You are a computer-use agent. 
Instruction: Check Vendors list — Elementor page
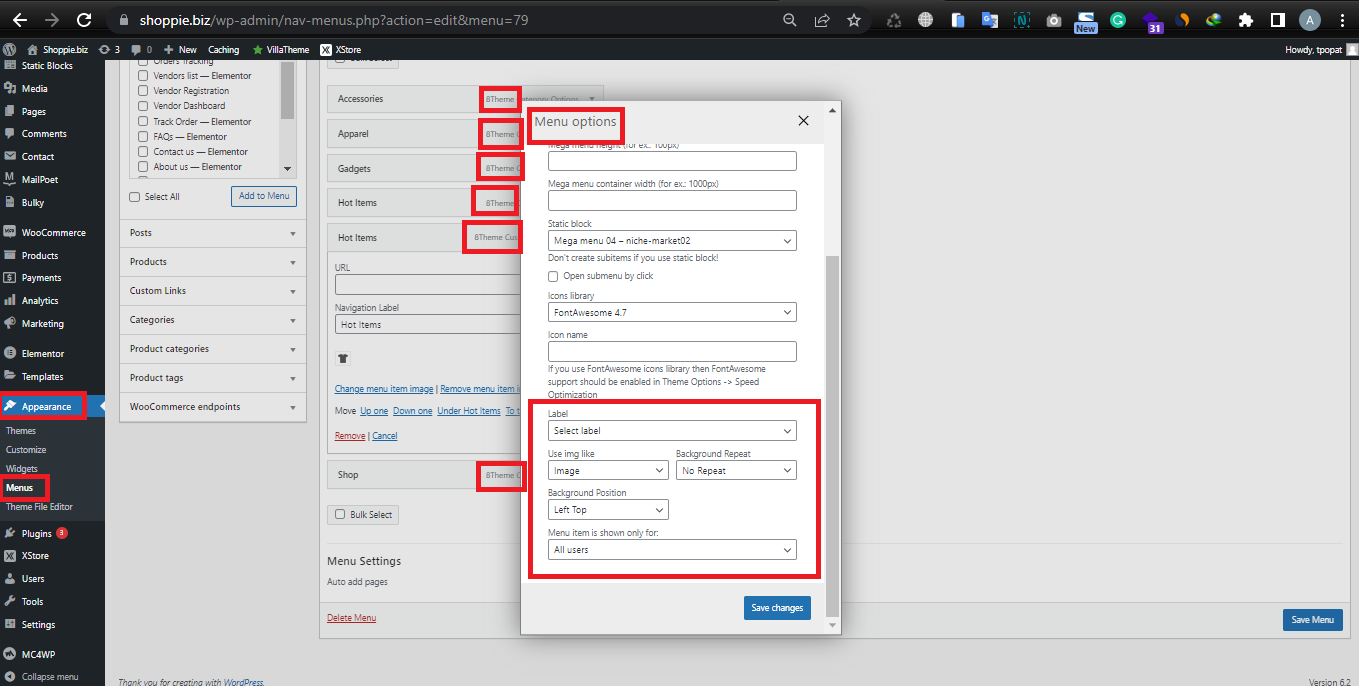[x=143, y=76]
